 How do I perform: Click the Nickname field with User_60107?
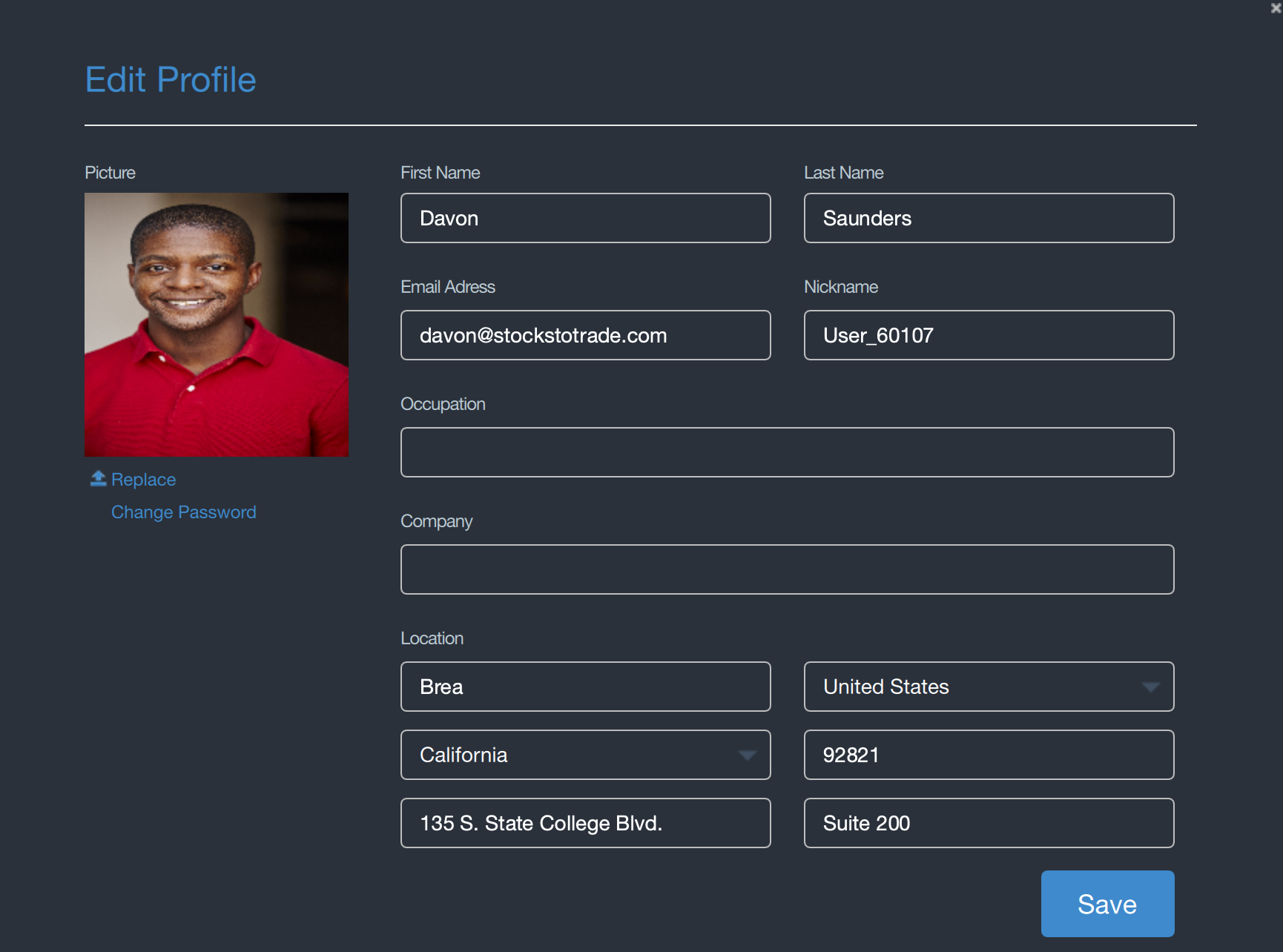pyautogui.click(x=989, y=335)
